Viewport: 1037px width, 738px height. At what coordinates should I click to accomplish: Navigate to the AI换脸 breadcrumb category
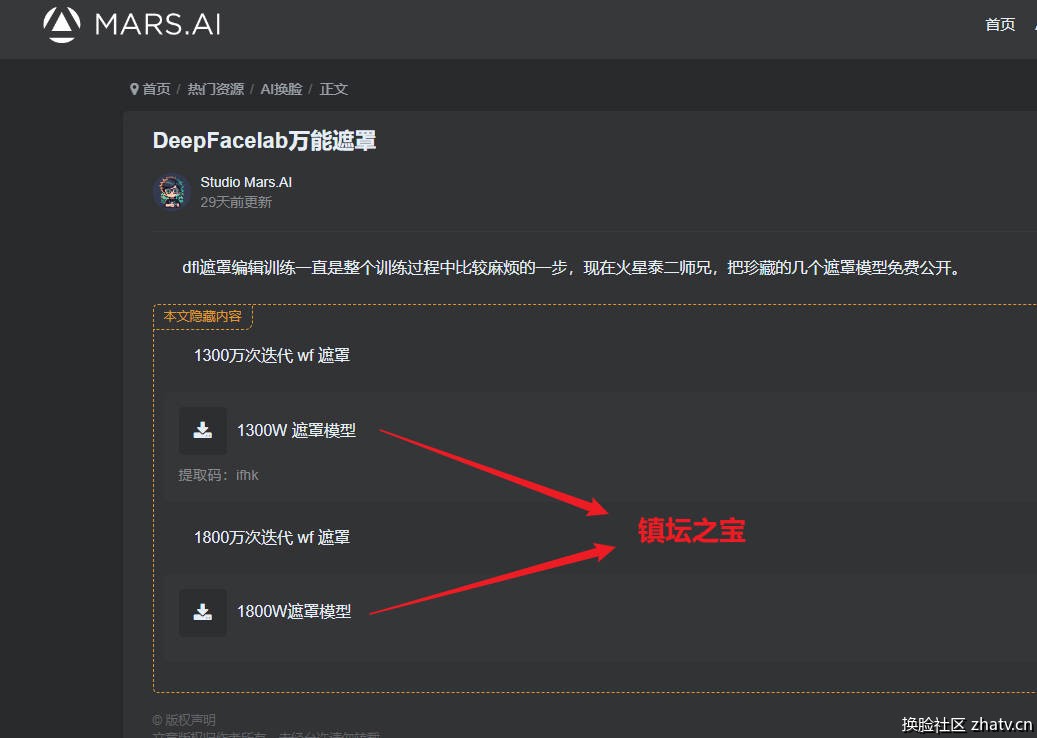[x=281, y=89]
